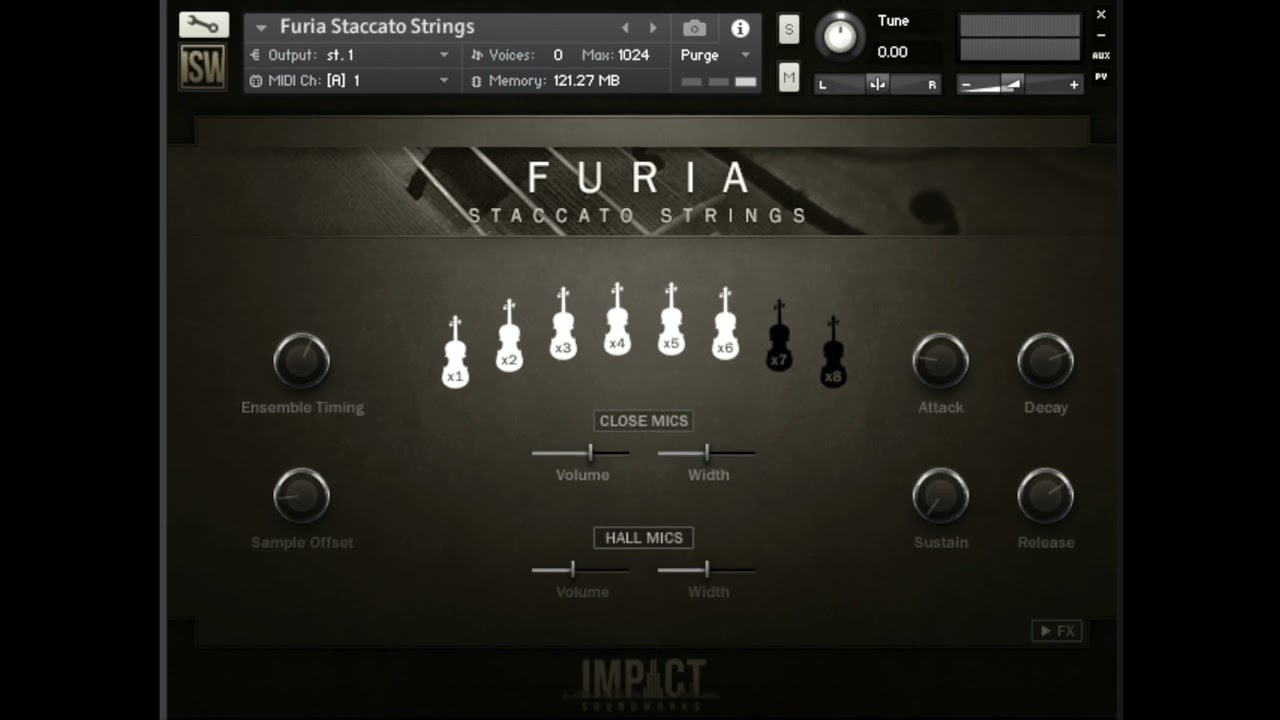Image resolution: width=1280 pixels, height=720 pixels.
Task: Expand the instrument name dropdown triangle
Action: pyautogui.click(x=261, y=28)
